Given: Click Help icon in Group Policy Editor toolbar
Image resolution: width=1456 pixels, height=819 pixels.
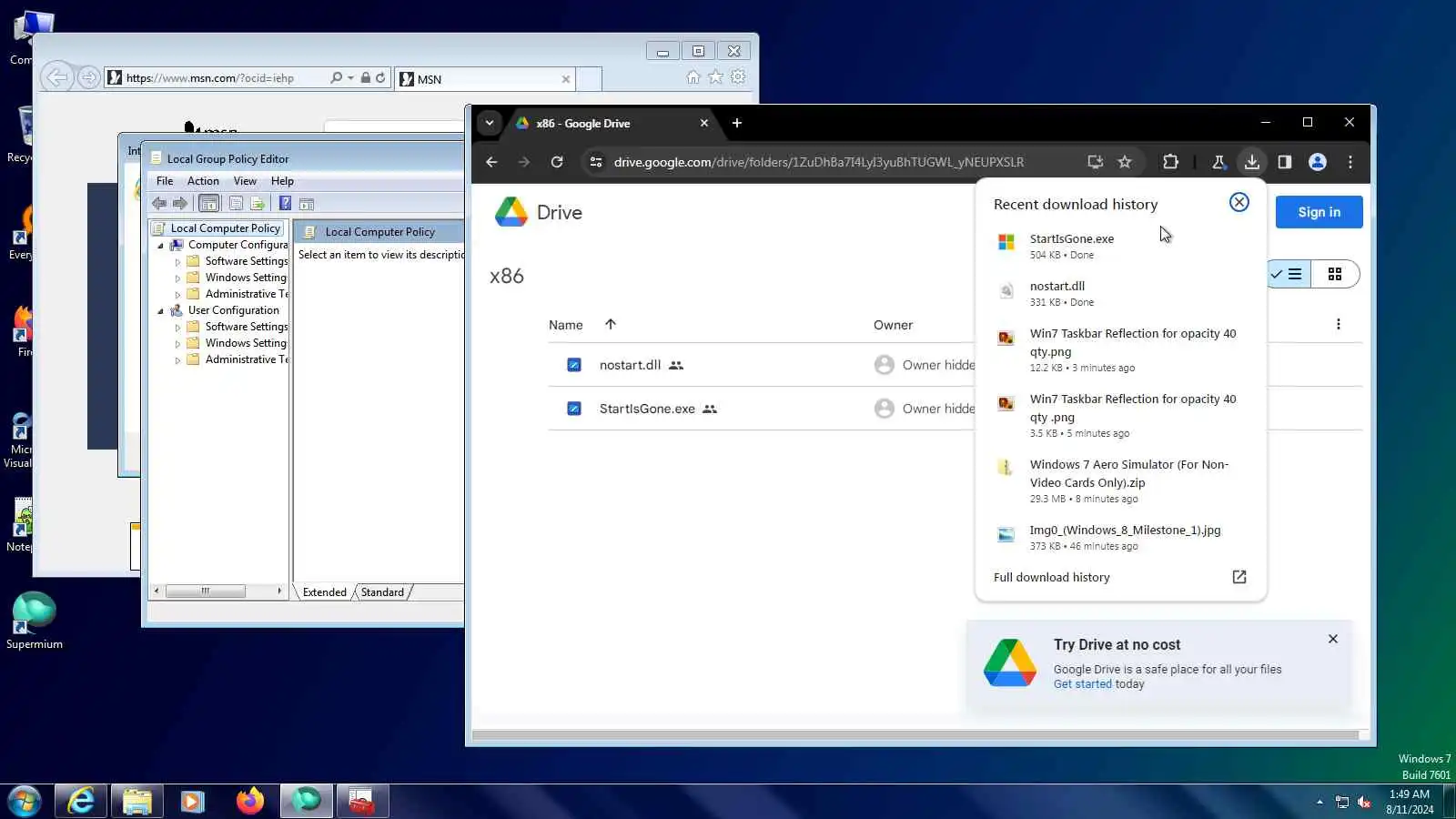Looking at the screenshot, I should 285,204.
